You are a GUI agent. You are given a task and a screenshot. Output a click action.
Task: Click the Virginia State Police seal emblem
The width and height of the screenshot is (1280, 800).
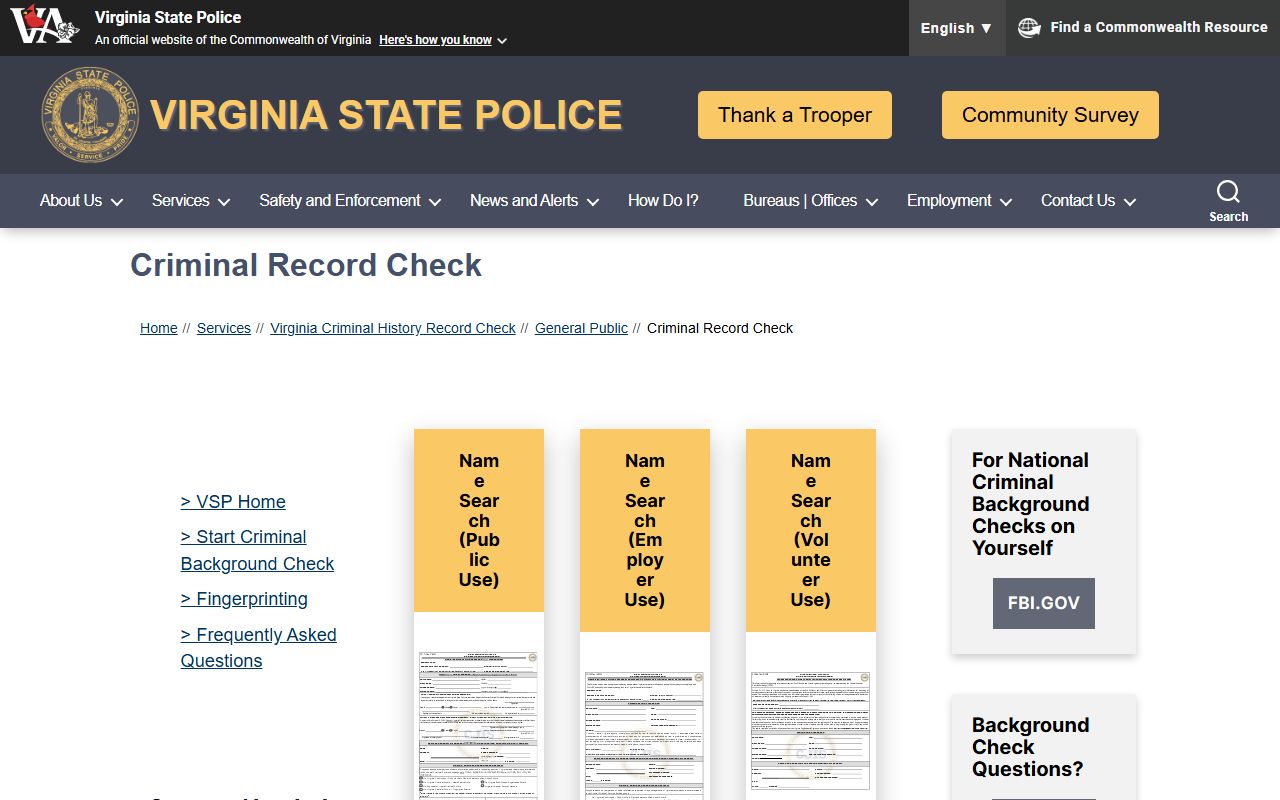pyautogui.click(x=90, y=115)
